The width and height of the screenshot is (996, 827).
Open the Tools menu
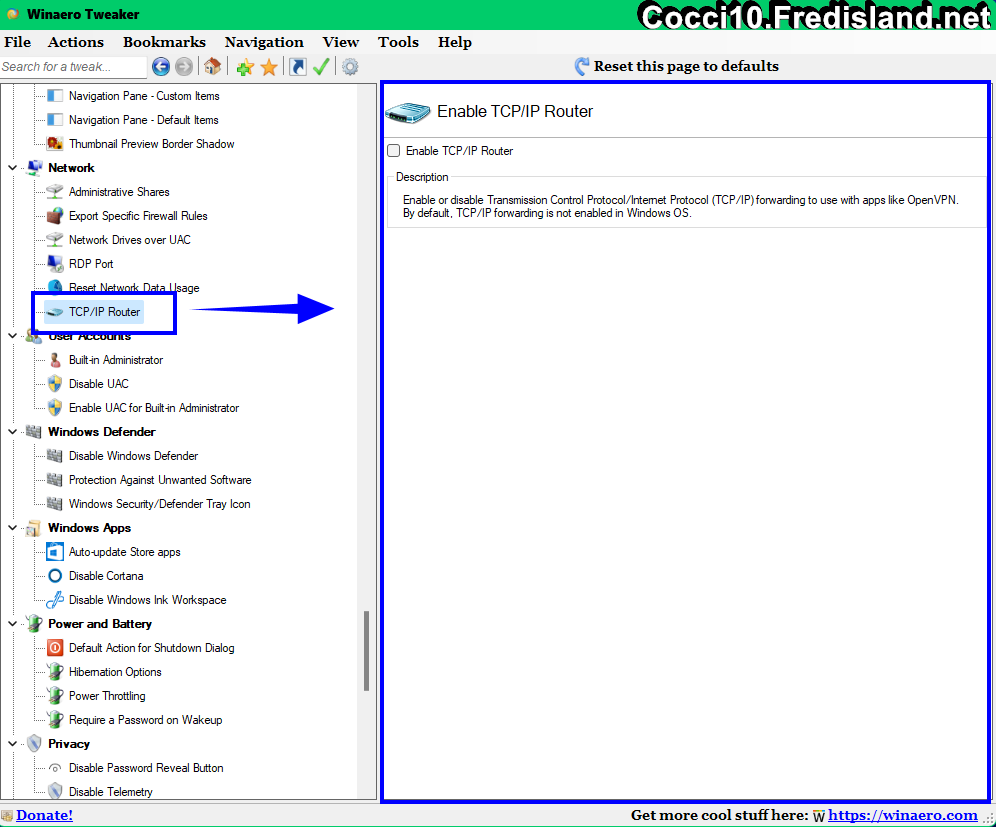(x=398, y=42)
